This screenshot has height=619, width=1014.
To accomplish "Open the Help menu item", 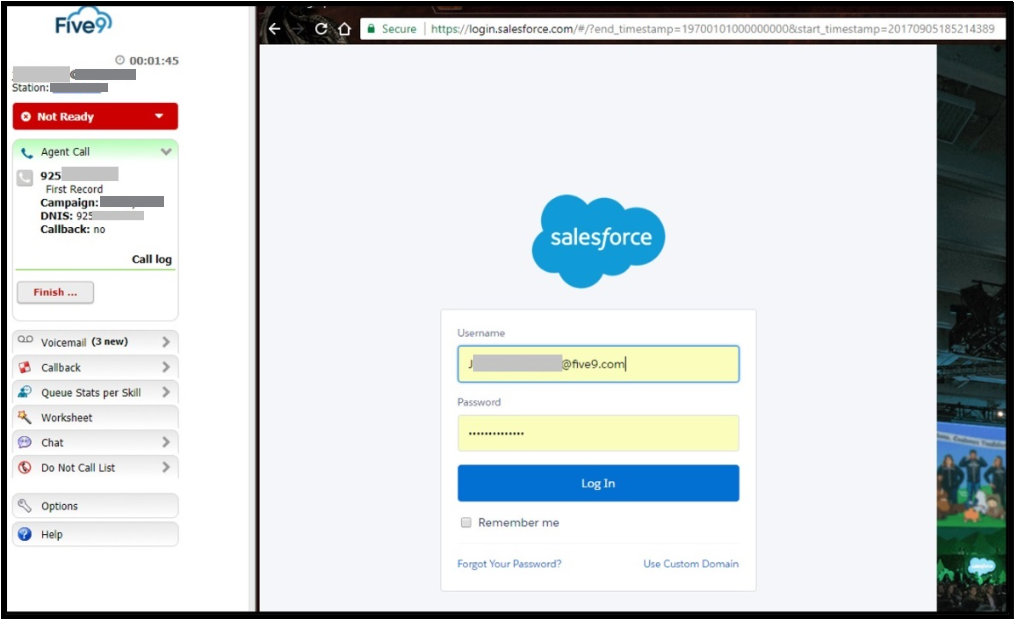I will tap(95, 534).
